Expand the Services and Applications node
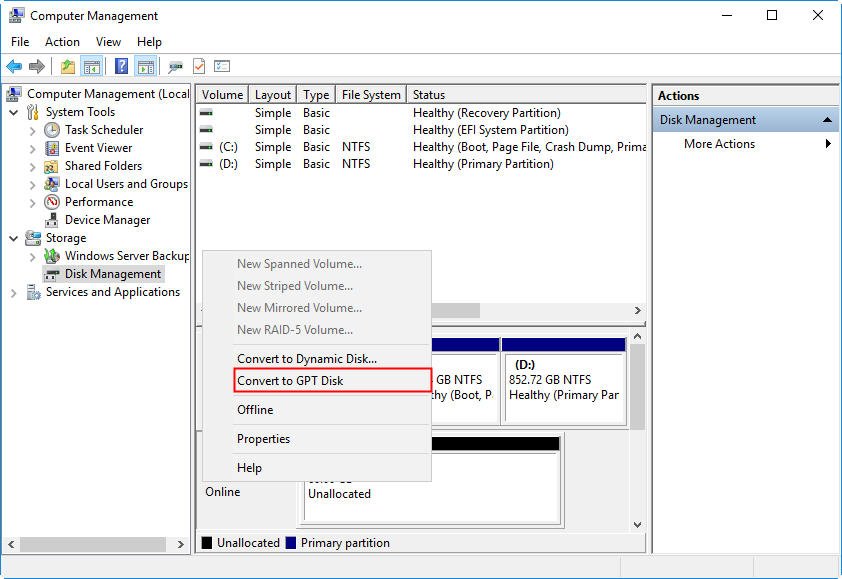Image resolution: width=842 pixels, height=579 pixels. tap(14, 293)
